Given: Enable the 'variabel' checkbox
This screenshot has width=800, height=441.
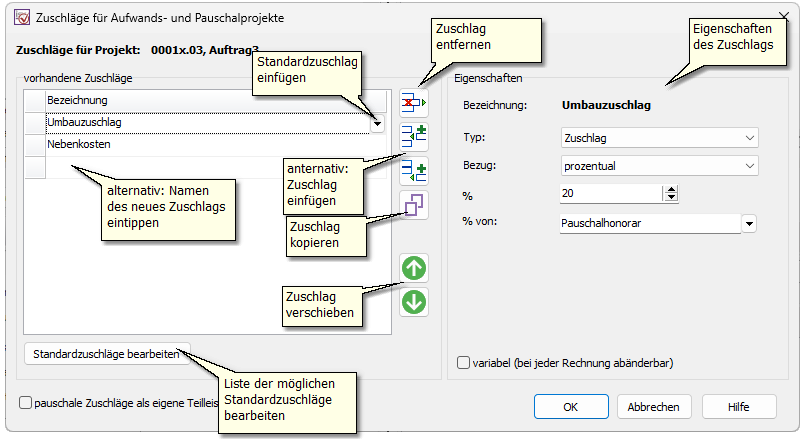Looking at the screenshot, I should [463, 363].
